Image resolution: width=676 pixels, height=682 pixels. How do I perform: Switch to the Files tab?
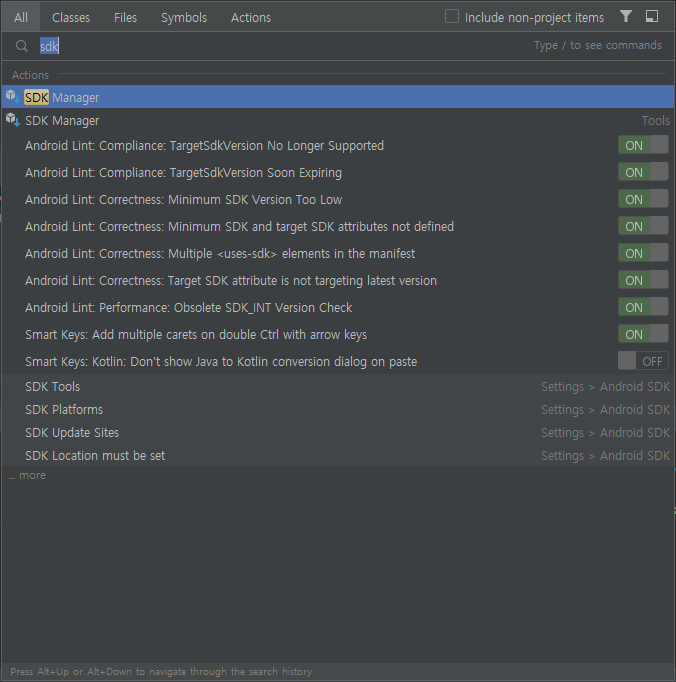[125, 17]
